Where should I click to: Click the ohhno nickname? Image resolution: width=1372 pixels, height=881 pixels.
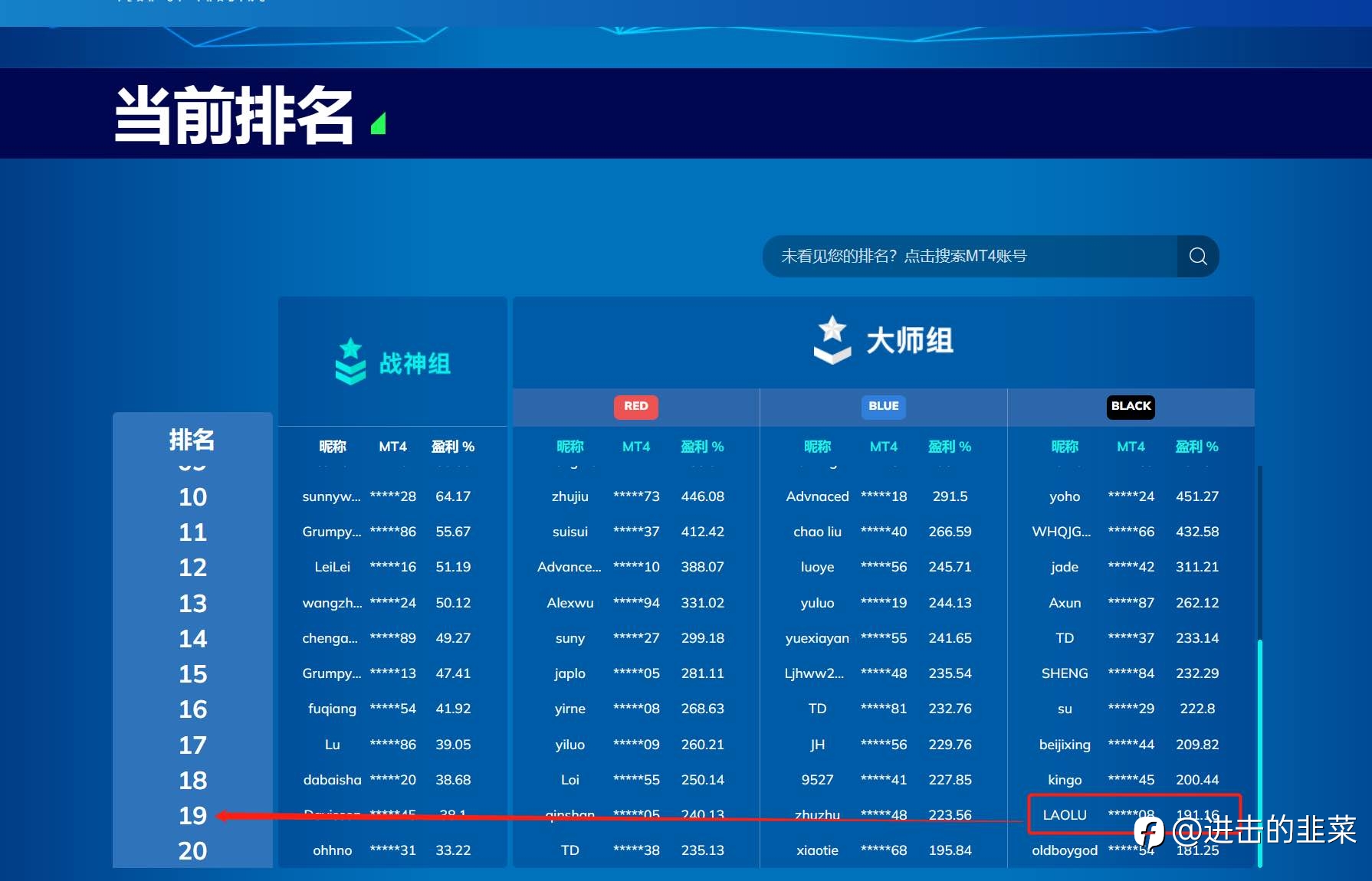pos(332,850)
